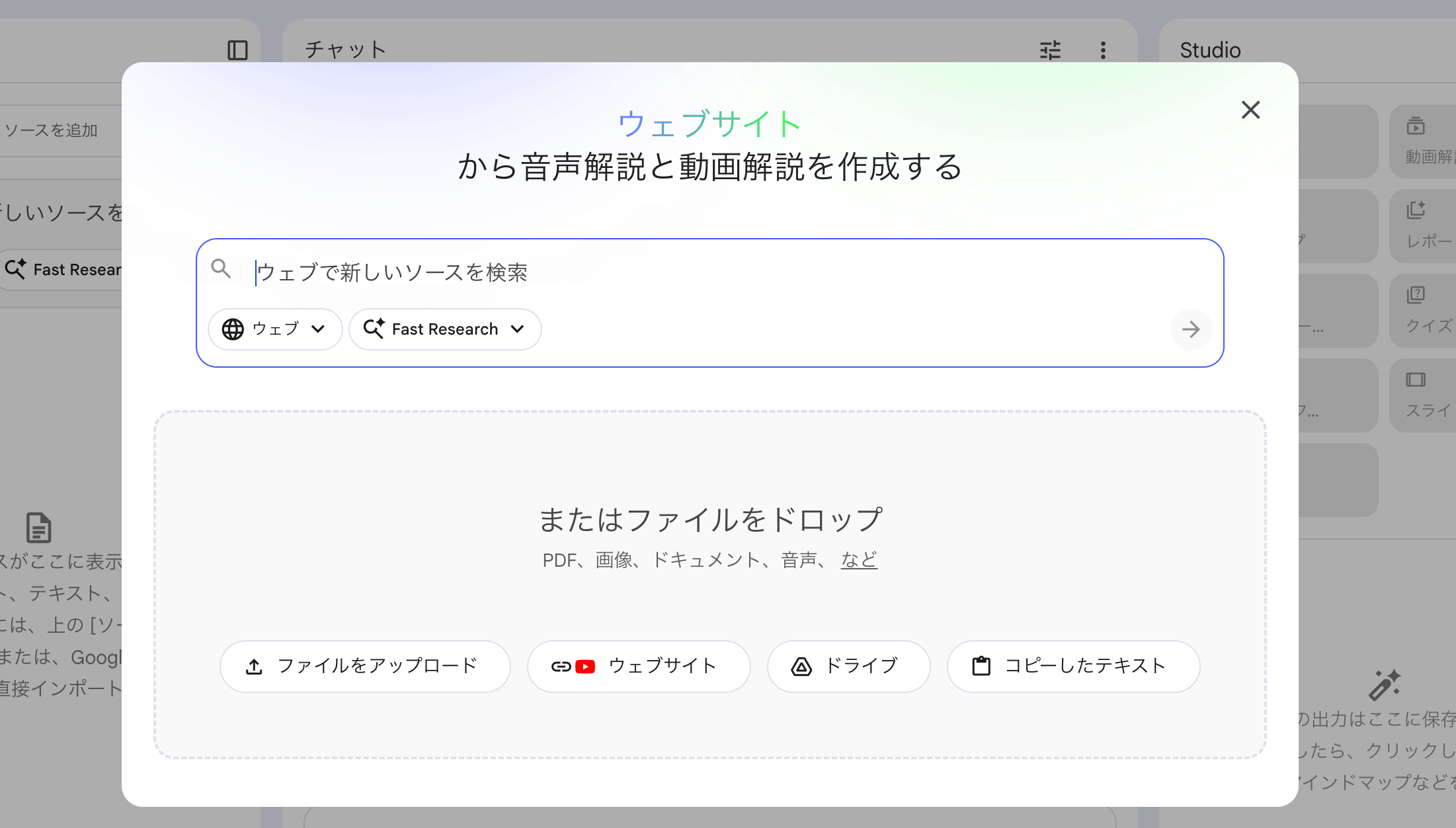
Task: Select the ドライブ source button
Action: (x=848, y=666)
